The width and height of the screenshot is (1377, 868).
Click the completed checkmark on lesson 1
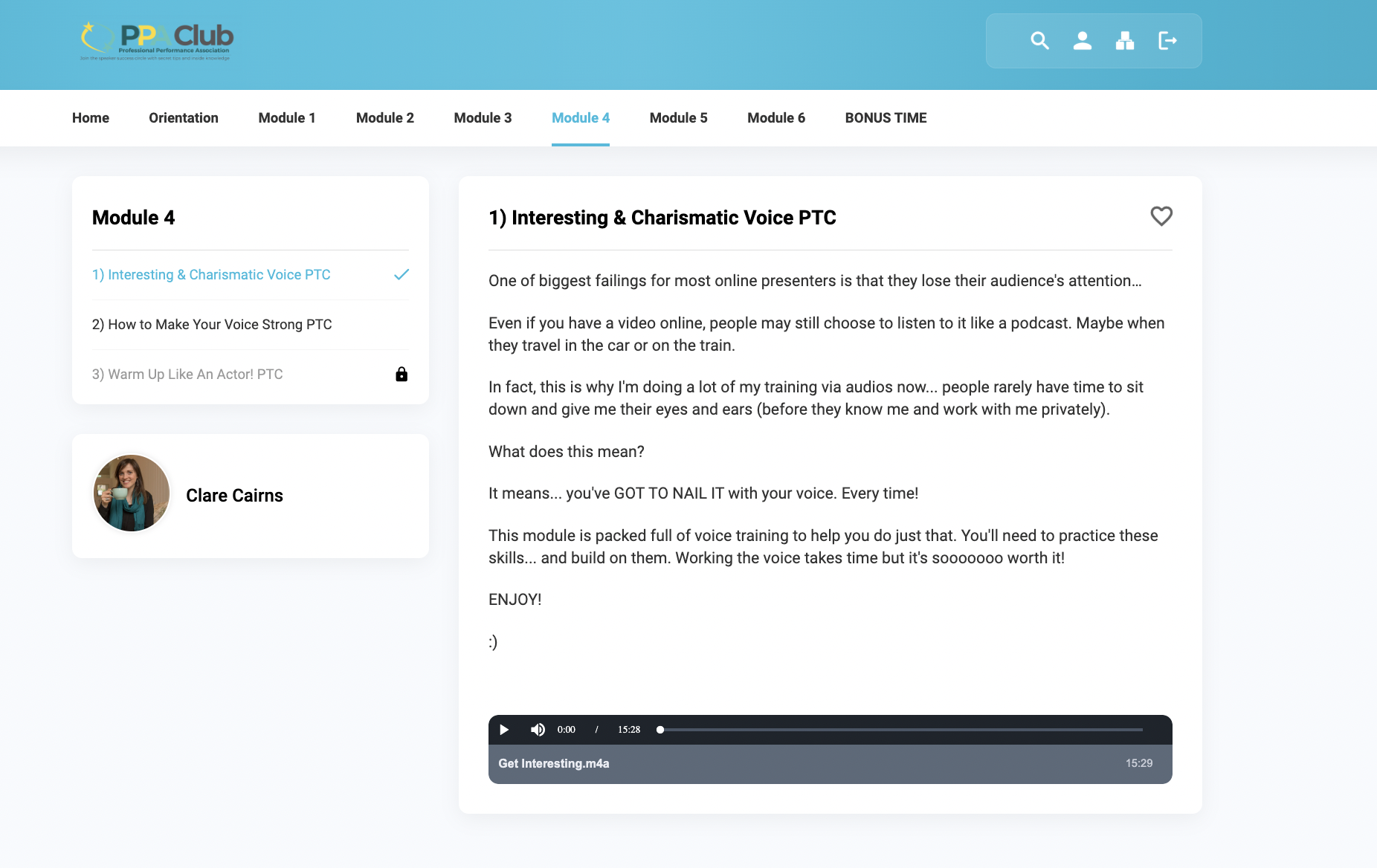point(402,275)
